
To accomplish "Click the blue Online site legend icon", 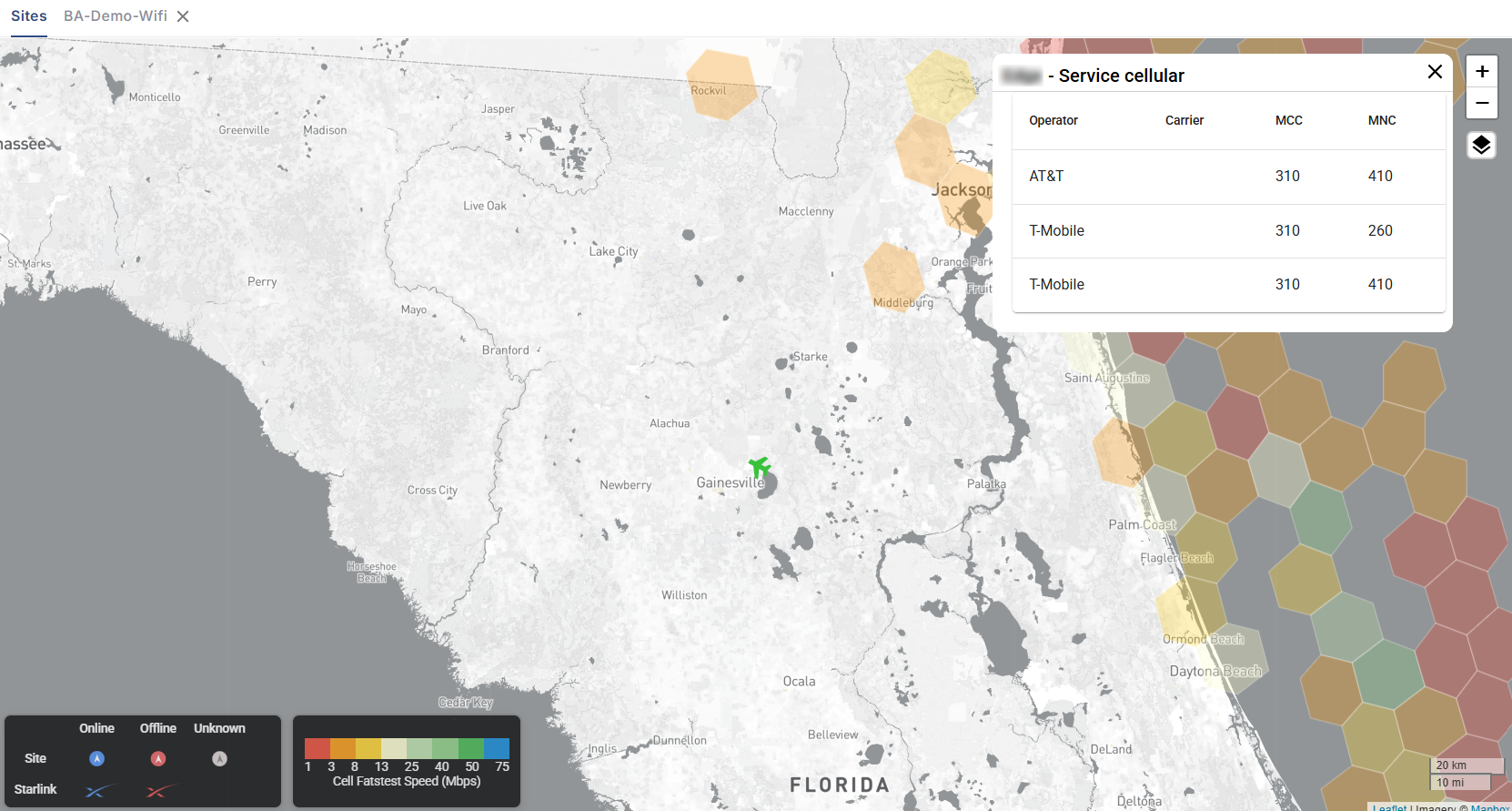I will click(96, 758).
